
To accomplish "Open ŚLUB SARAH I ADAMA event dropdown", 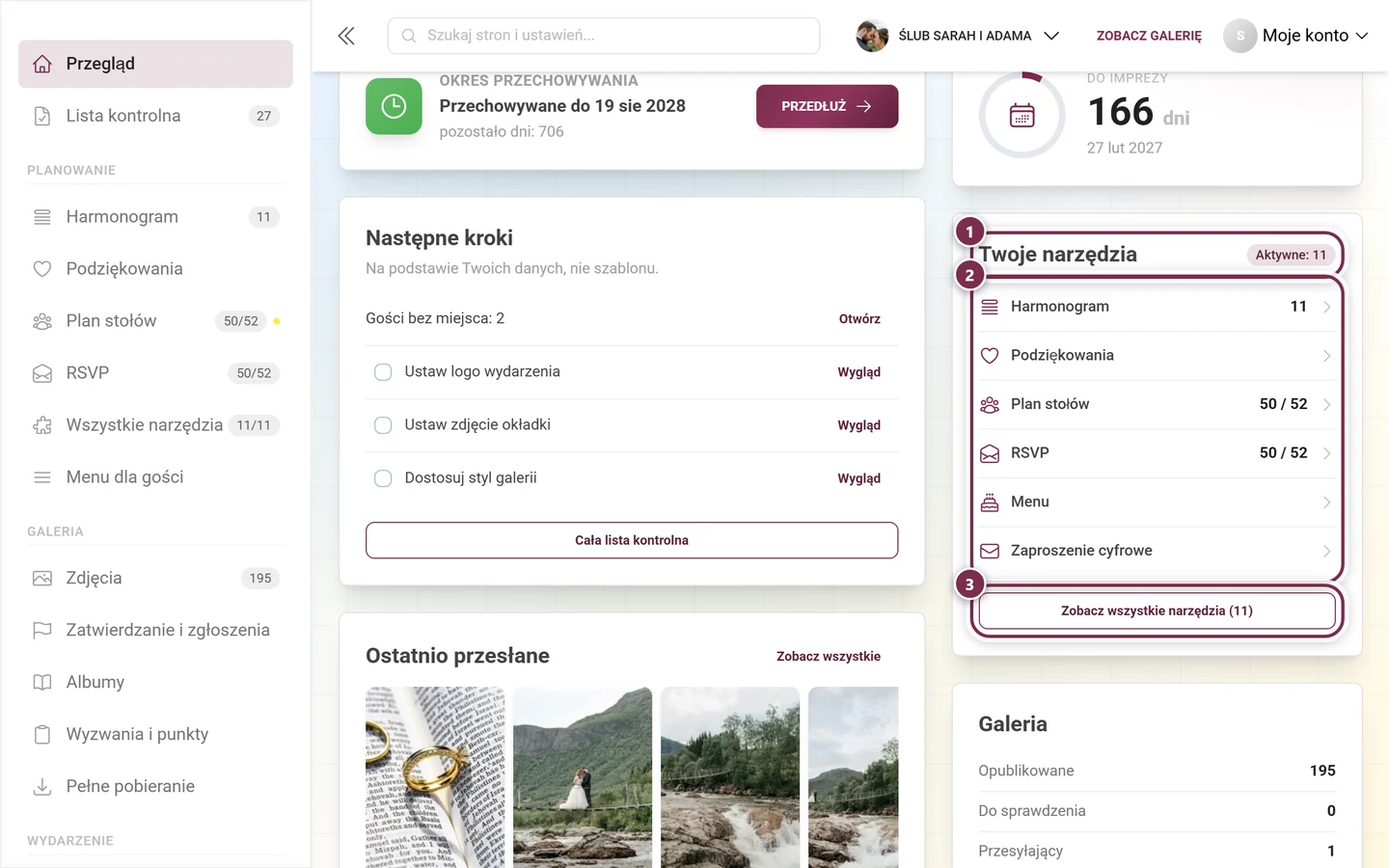I will coord(958,36).
